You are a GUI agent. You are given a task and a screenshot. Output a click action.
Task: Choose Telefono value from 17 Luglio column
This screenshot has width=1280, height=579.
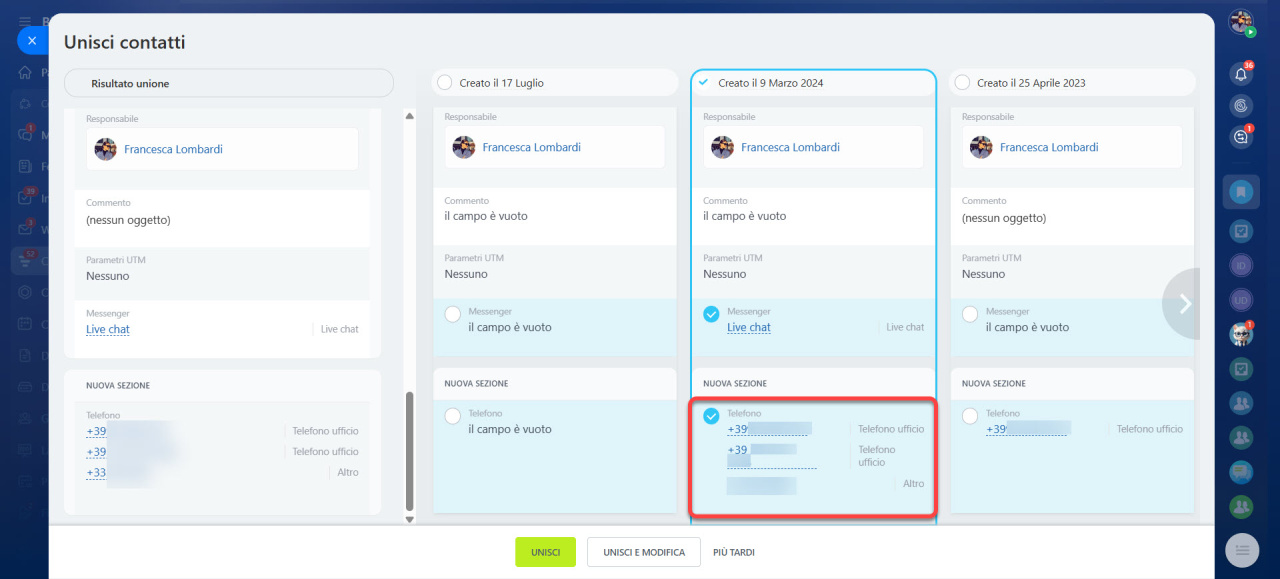tap(453, 416)
